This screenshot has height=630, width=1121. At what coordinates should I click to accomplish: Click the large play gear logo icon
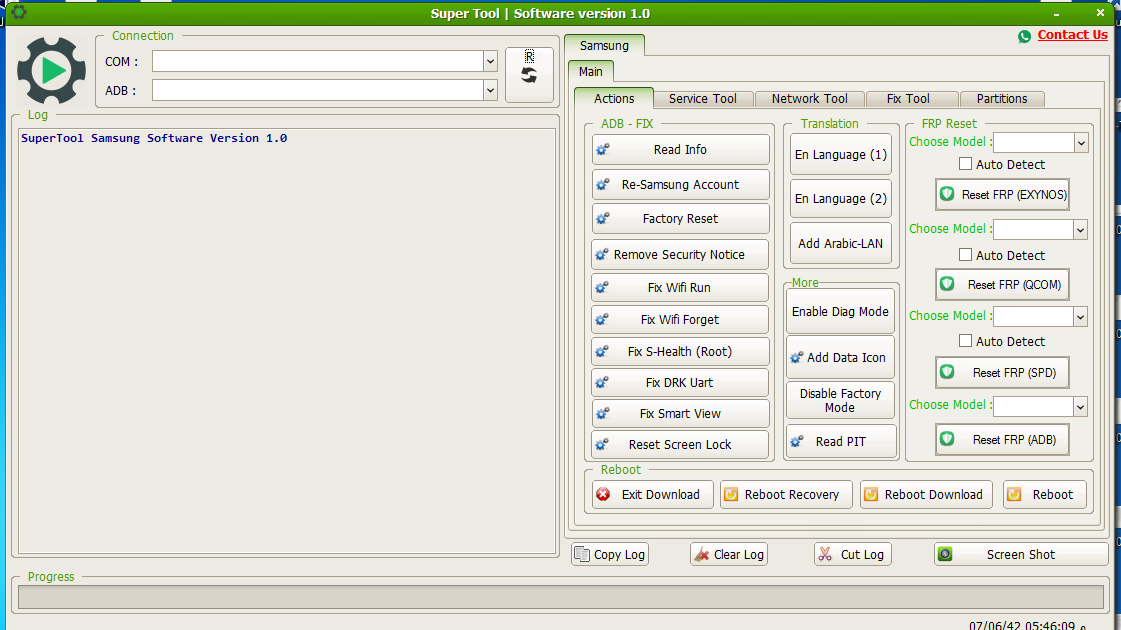coord(51,70)
